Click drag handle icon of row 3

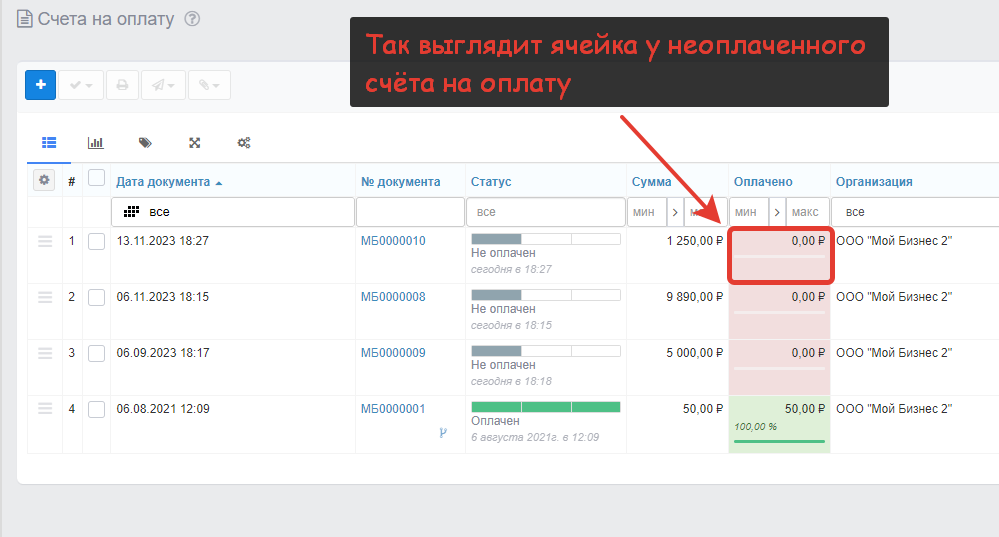pyautogui.click(x=45, y=353)
